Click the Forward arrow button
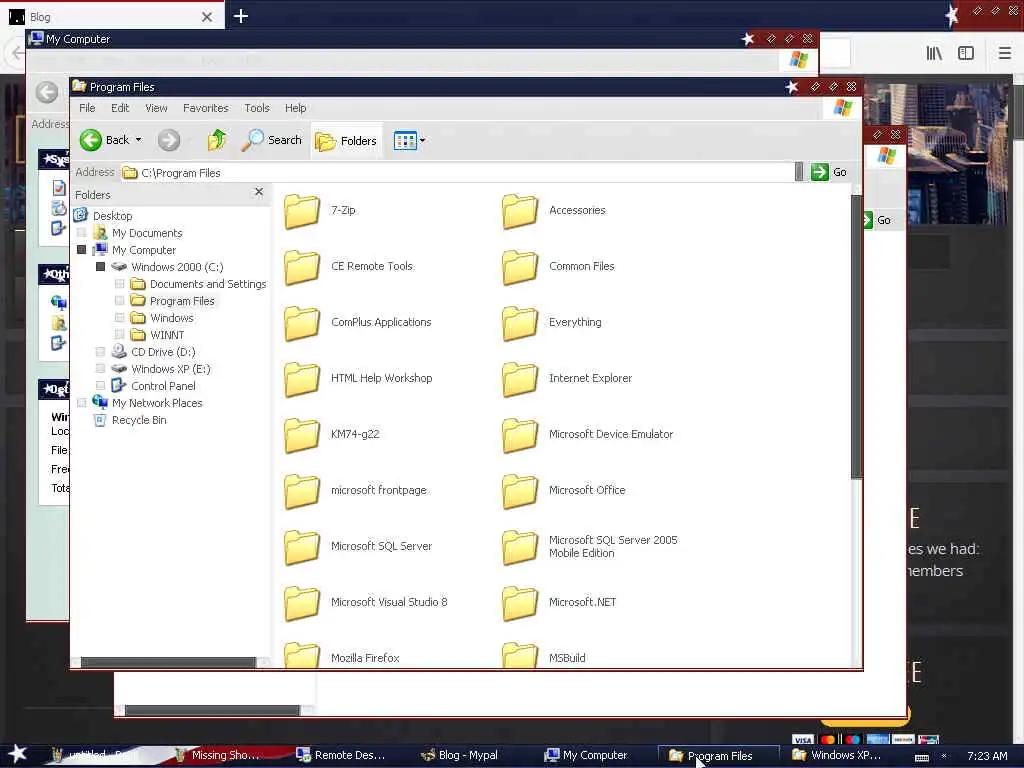The image size is (1024, 768). 169,140
